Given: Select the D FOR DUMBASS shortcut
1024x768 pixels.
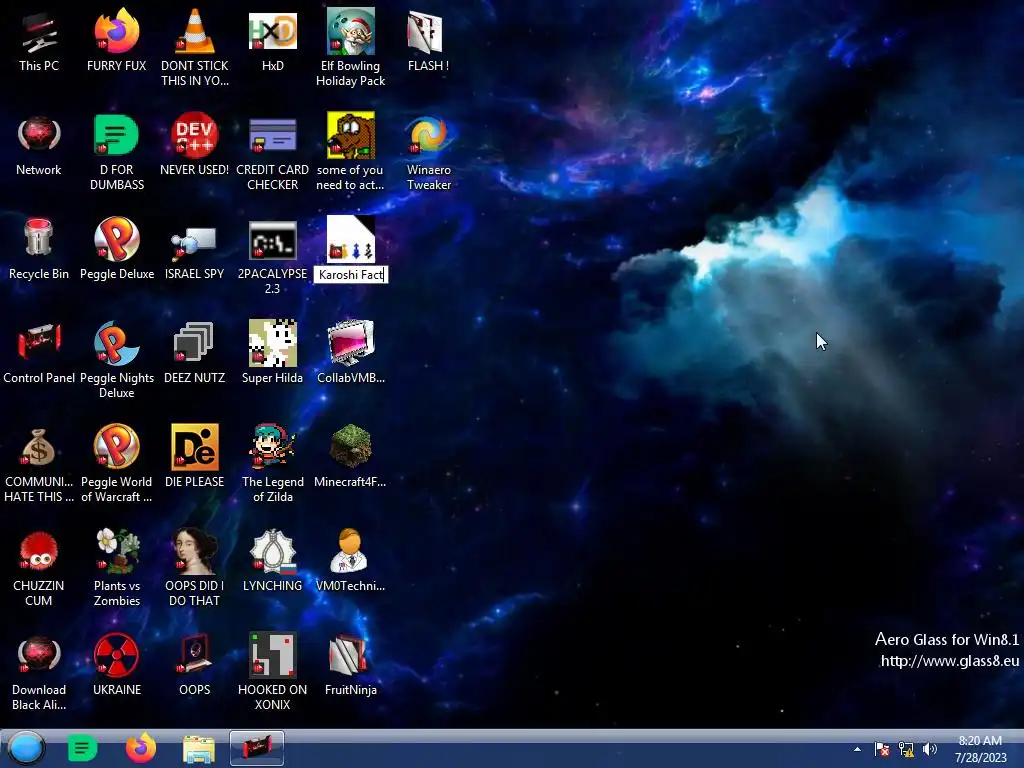Looking at the screenshot, I should click(116, 152).
